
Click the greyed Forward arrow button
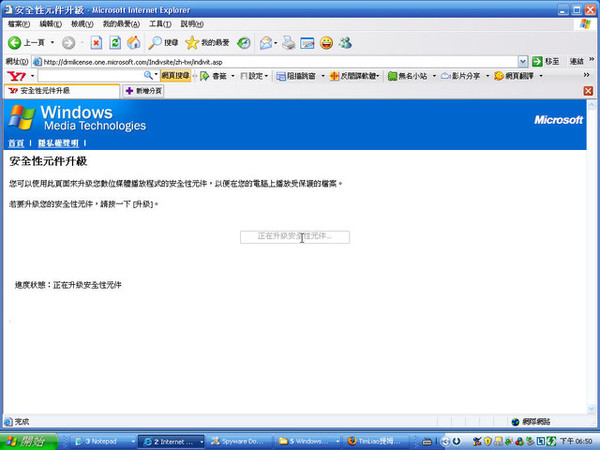[x=68, y=43]
